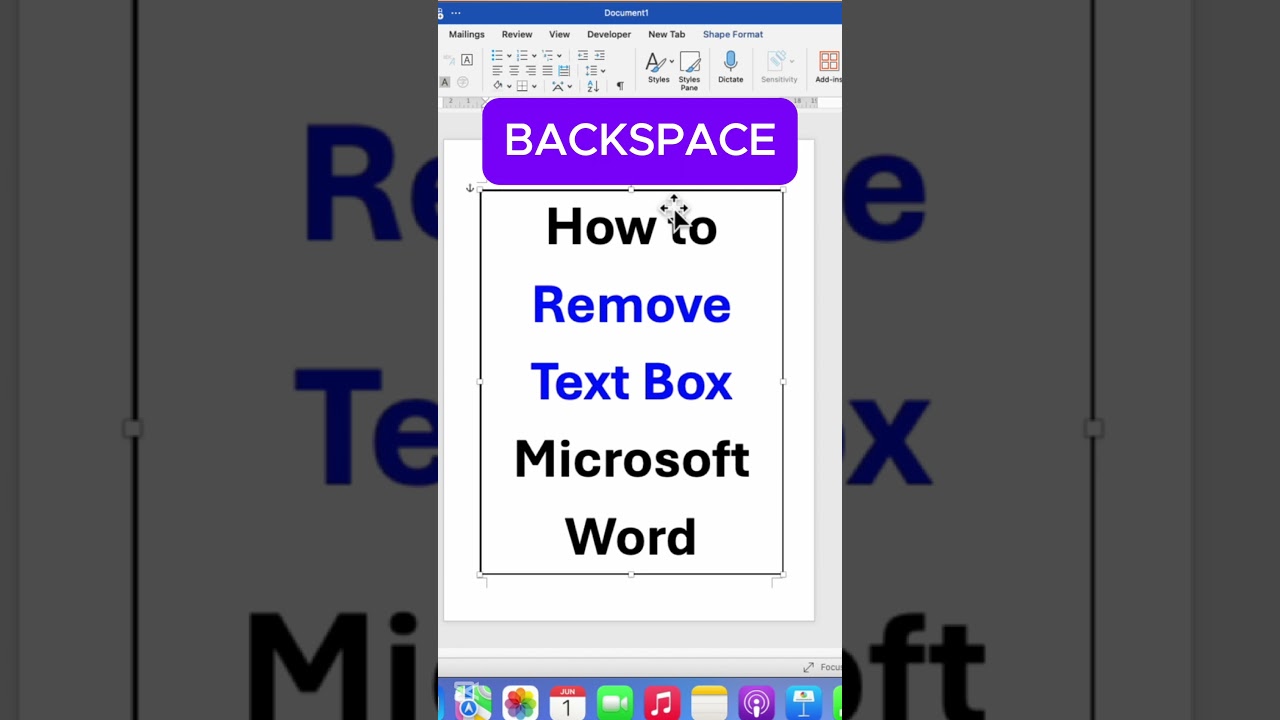This screenshot has height=720, width=1280.
Task: Expand the Shading color dropdown arrow
Action: pos(509,86)
